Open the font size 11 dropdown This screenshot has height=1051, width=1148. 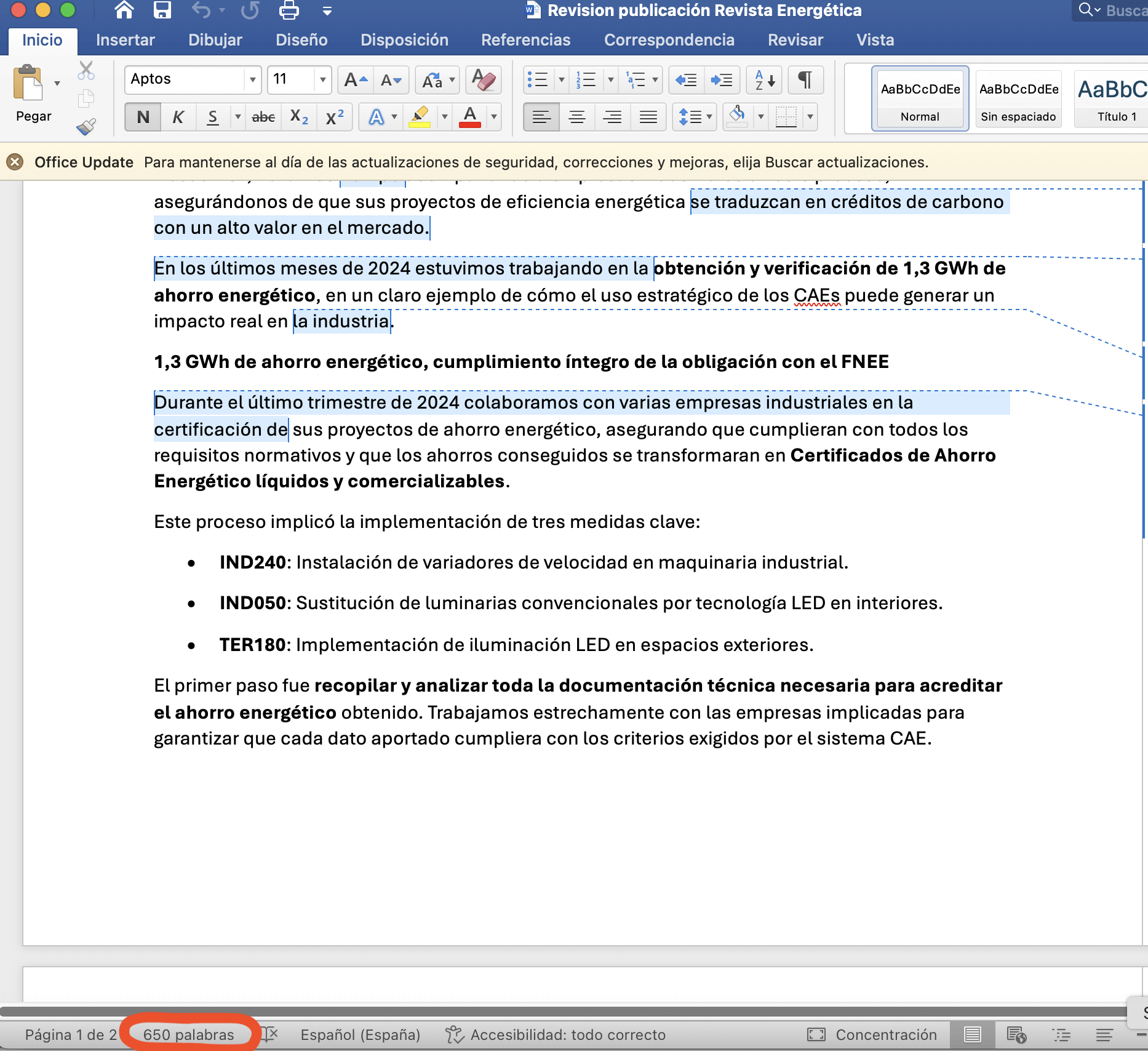(x=322, y=80)
